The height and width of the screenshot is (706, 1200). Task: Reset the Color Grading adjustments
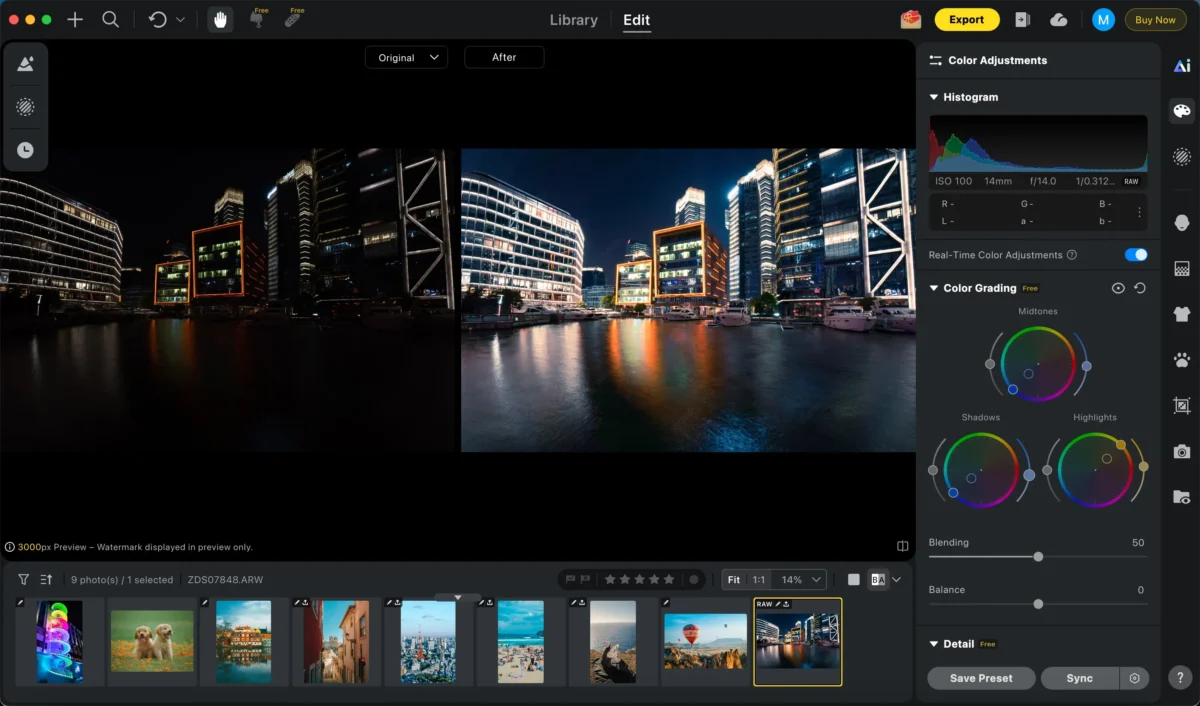tap(1140, 288)
